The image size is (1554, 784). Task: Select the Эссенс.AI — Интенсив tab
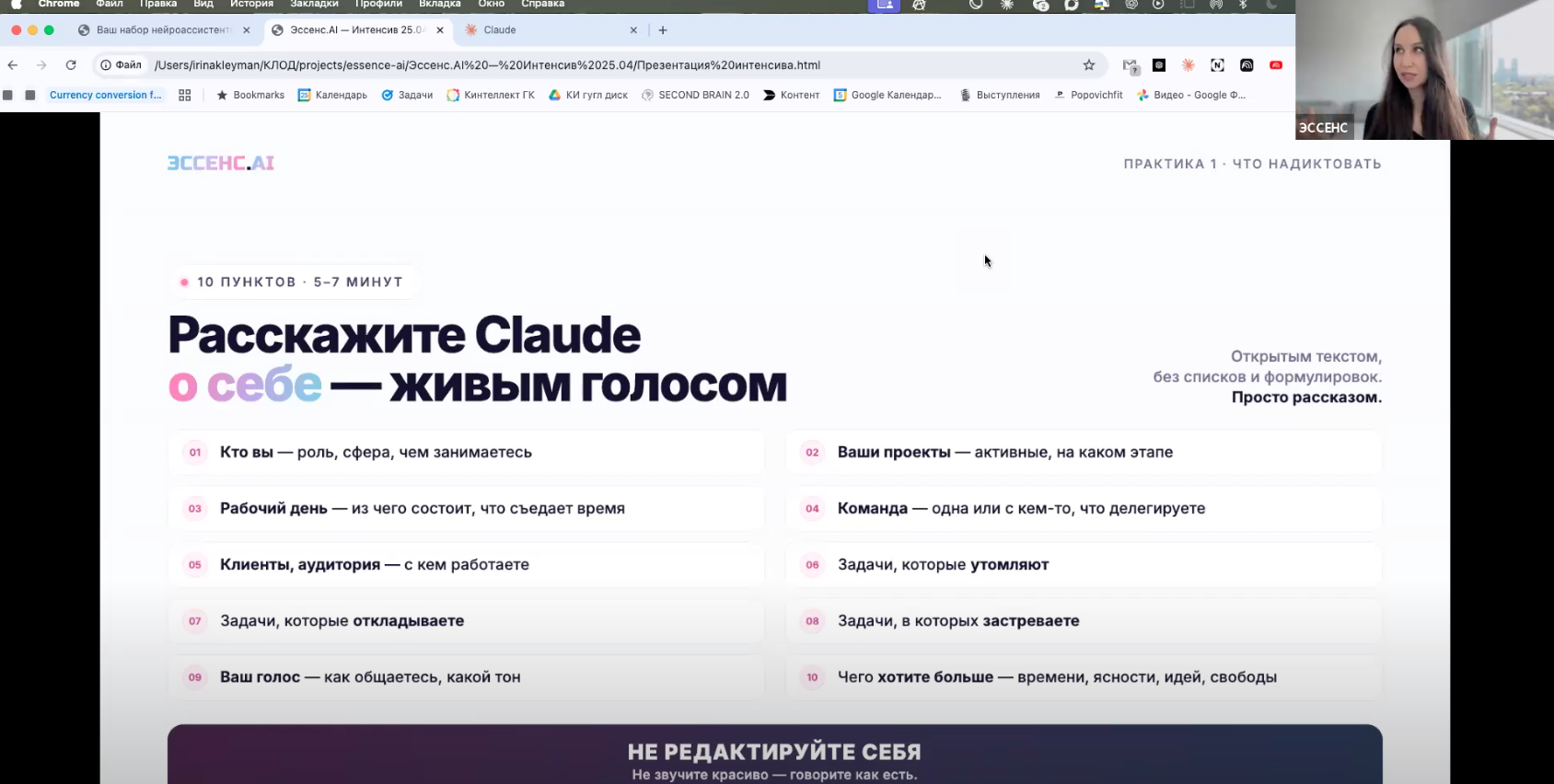click(357, 30)
